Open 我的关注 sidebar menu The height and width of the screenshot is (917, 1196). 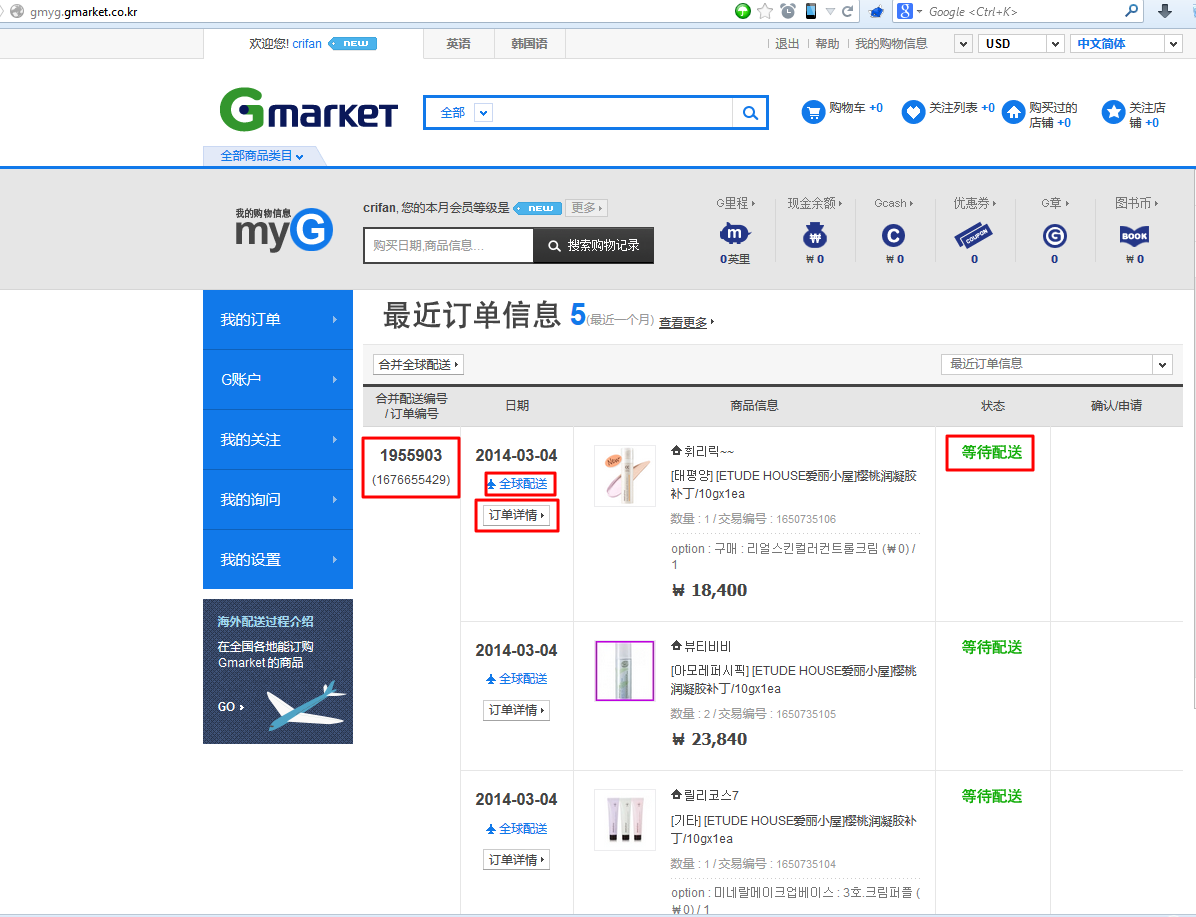coord(278,439)
